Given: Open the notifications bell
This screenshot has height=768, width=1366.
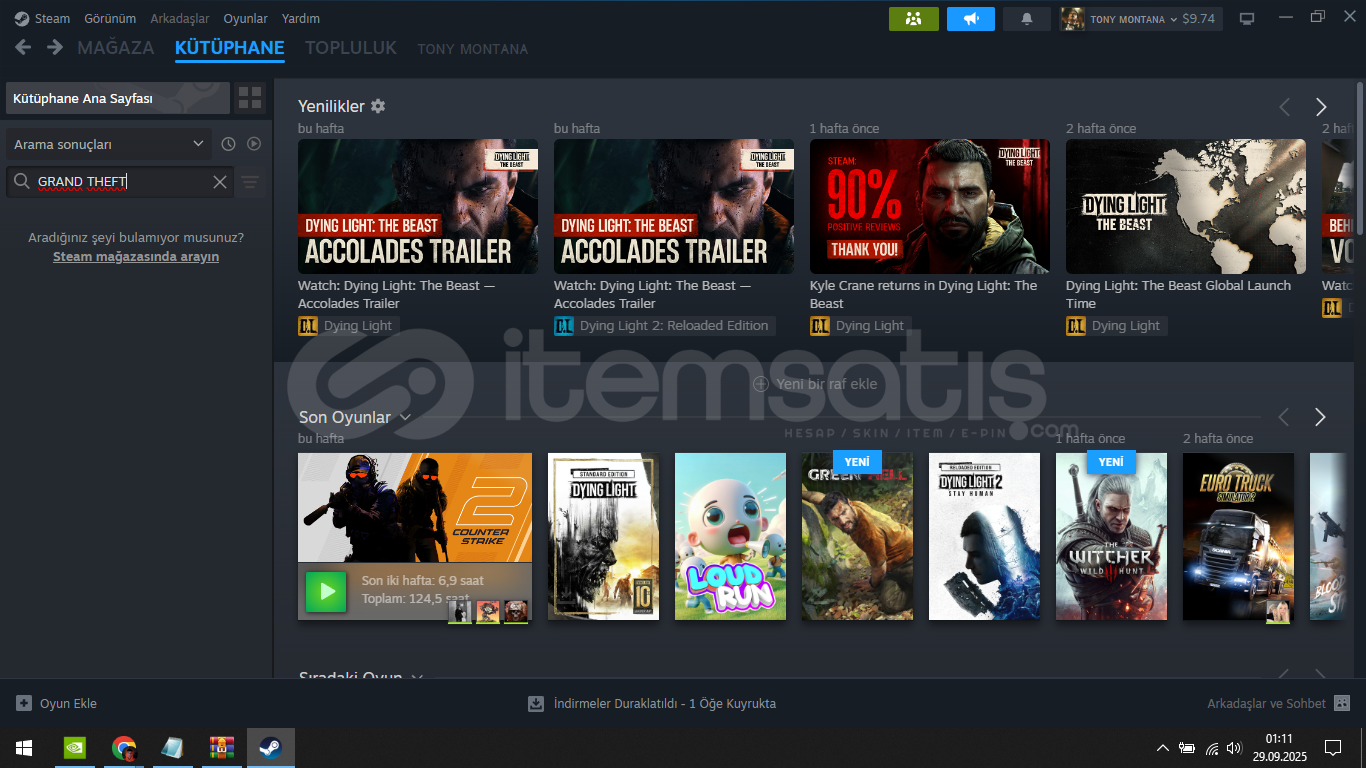Looking at the screenshot, I should [1027, 19].
